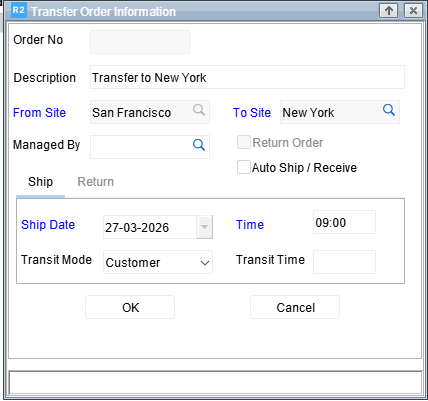The height and width of the screenshot is (401, 428).
Task: Close the Transfer Order Information dialog
Action: tap(413, 11)
